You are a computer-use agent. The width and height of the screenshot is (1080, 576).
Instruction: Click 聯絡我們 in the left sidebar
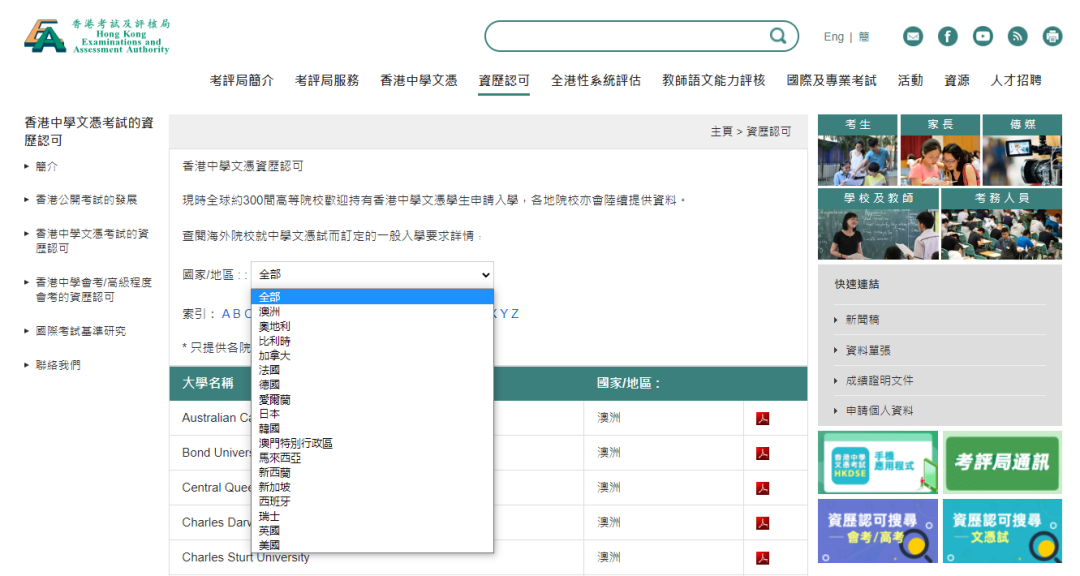pos(58,365)
